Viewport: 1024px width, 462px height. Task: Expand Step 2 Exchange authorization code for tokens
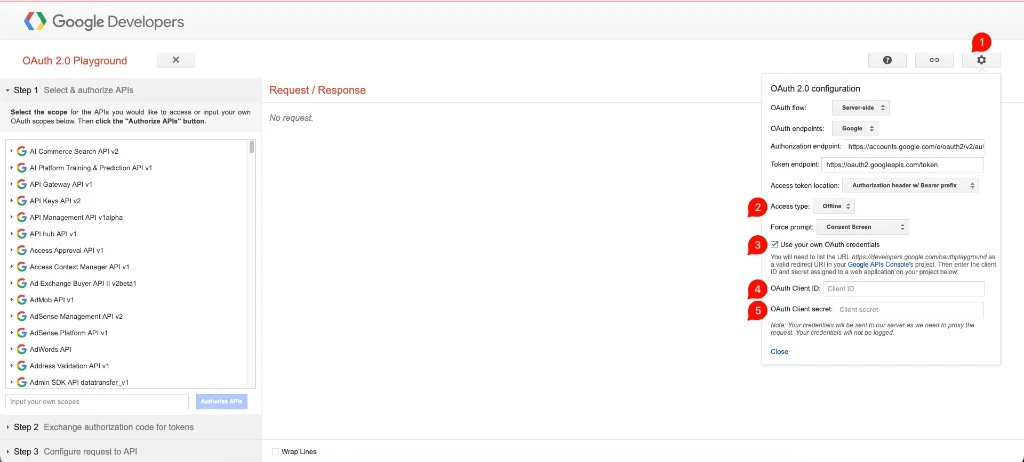131,427
